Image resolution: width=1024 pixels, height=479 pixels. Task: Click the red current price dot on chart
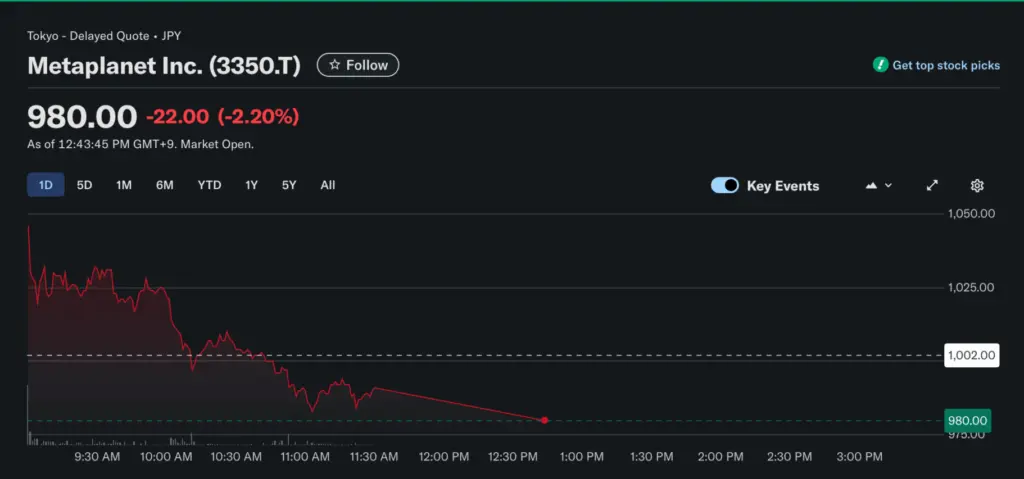(545, 420)
